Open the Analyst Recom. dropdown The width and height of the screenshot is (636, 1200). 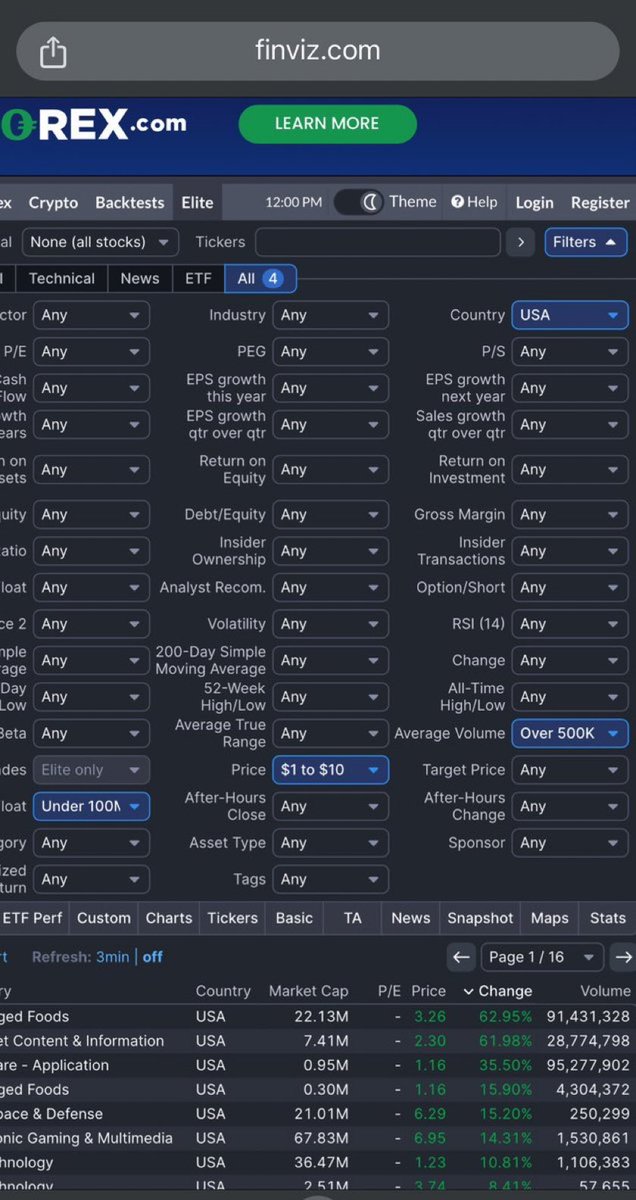(330, 588)
